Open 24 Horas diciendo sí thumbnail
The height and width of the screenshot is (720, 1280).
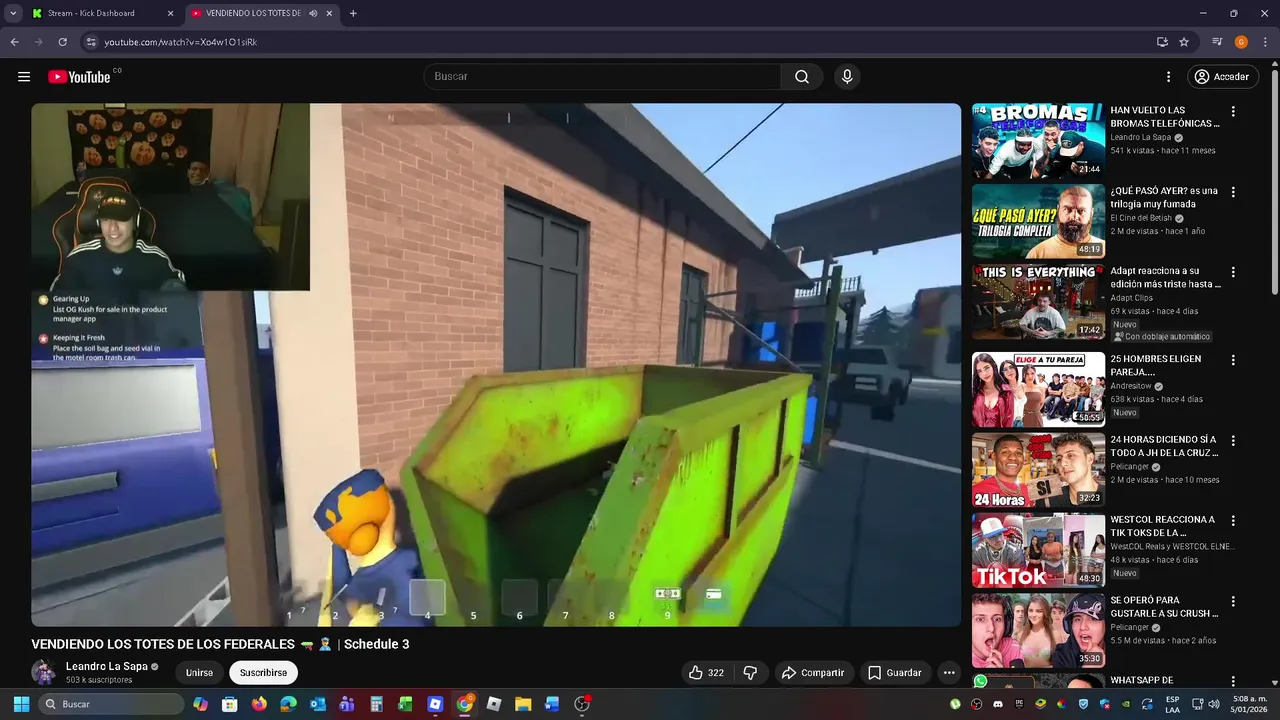click(x=1038, y=470)
